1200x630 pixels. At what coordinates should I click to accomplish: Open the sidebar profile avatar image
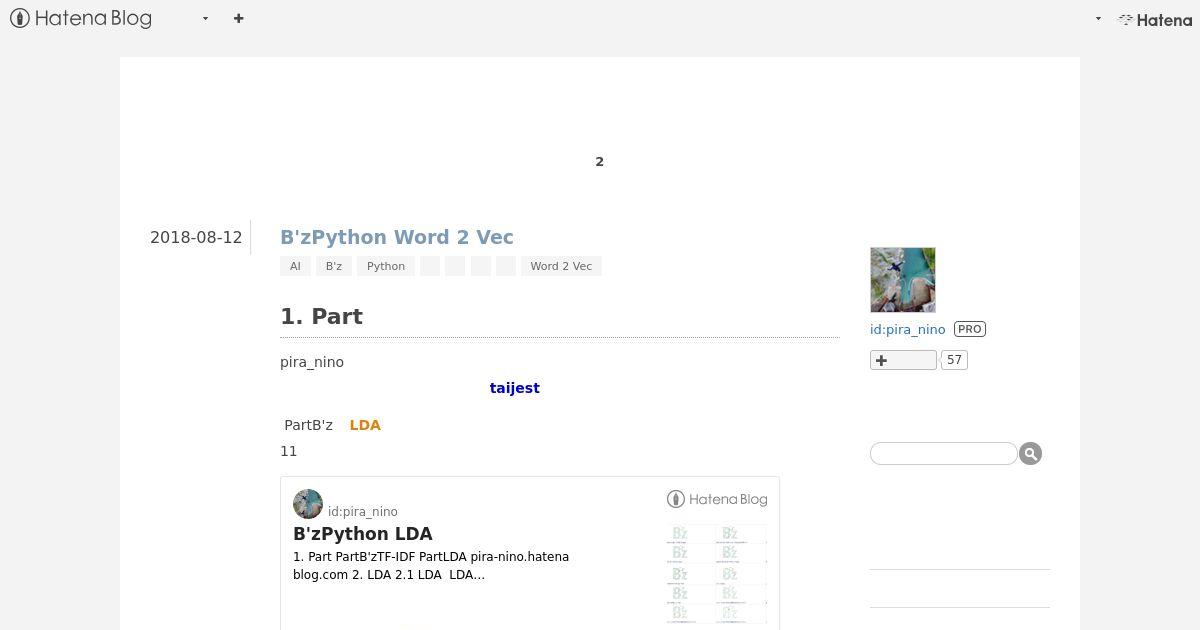click(903, 280)
